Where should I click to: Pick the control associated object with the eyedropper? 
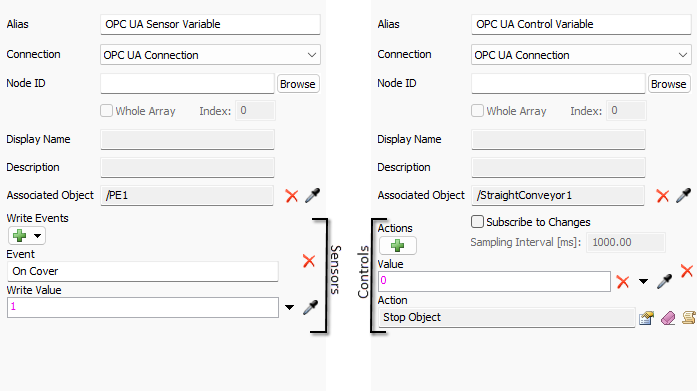point(683,196)
